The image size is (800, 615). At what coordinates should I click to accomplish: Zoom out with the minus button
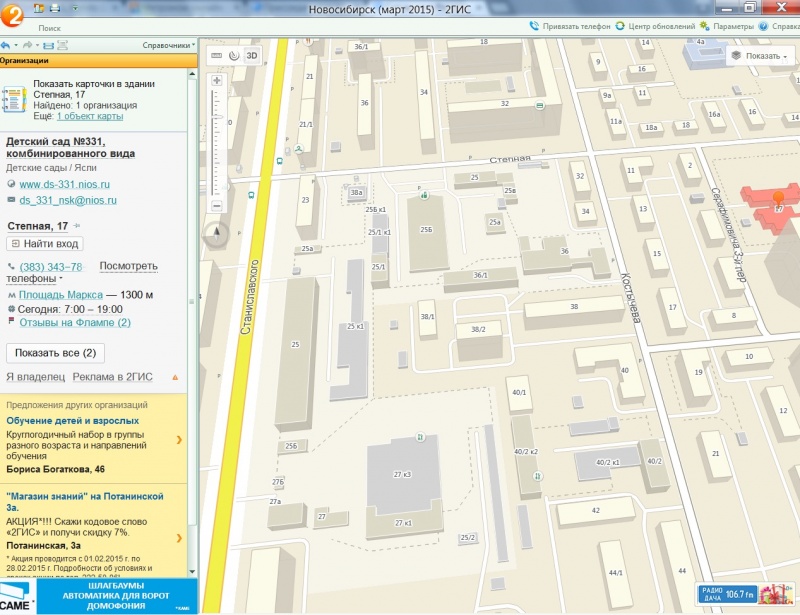(217, 206)
